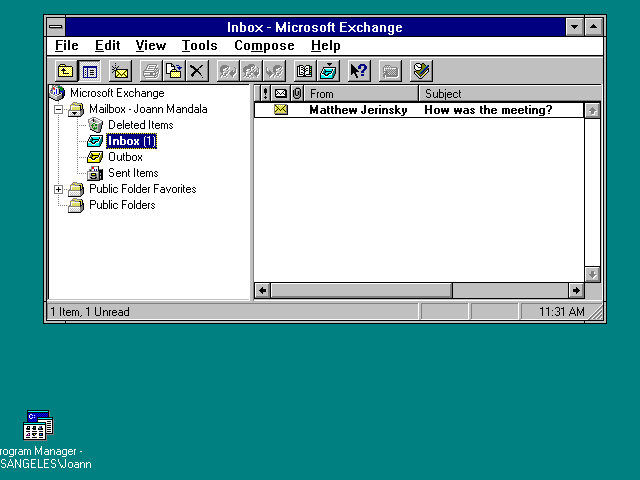Screen dimensions: 640x480
Task: Toggle the Show/Hide Folder List button
Action: (x=89, y=71)
